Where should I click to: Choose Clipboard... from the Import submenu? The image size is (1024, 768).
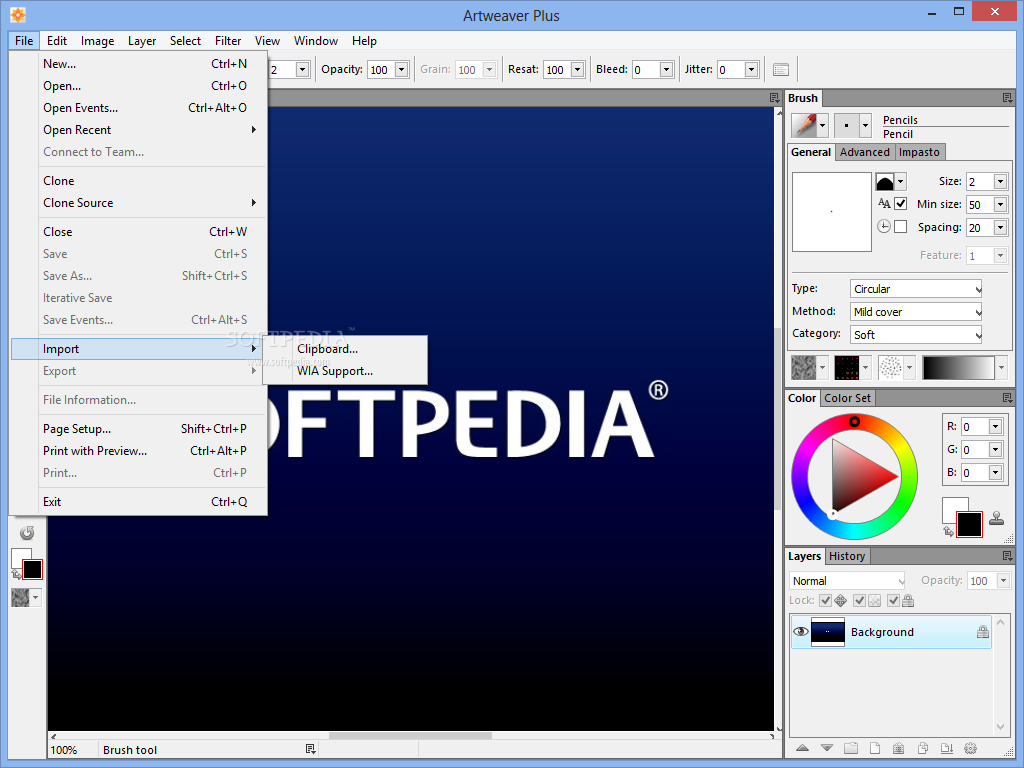(x=345, y=349)
